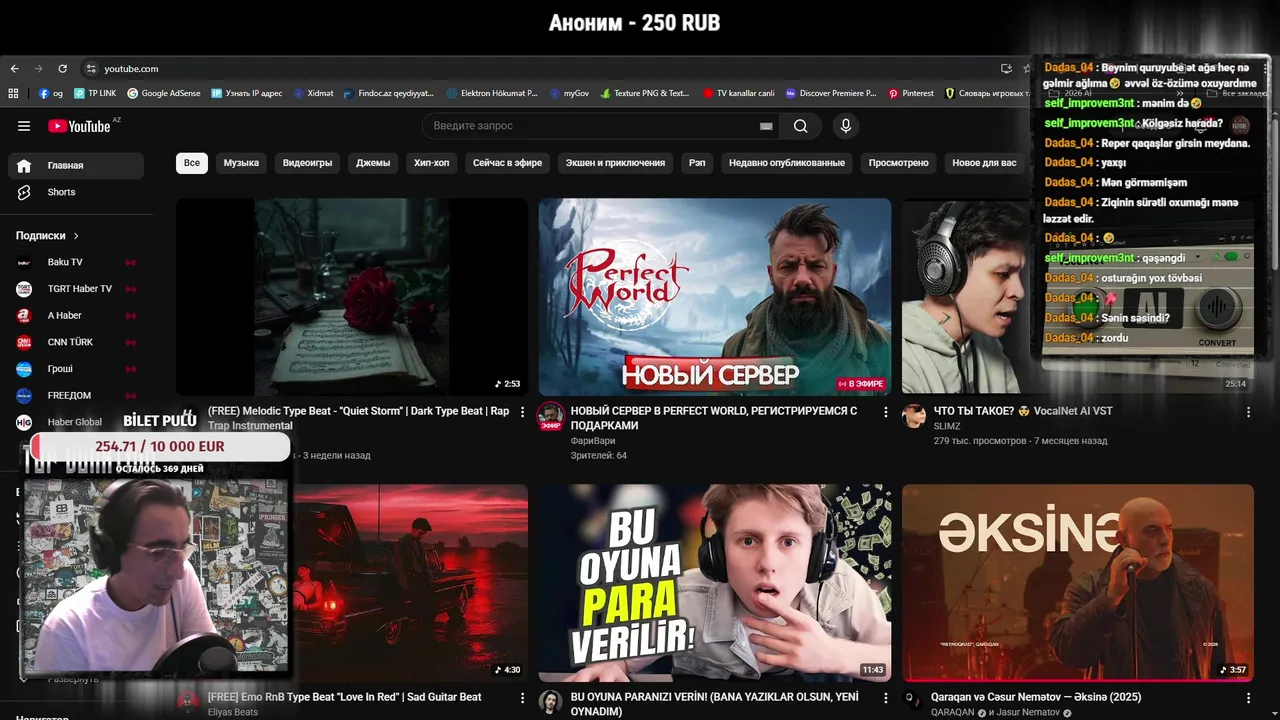Open options menu for Love In Red video

[522, 698]
